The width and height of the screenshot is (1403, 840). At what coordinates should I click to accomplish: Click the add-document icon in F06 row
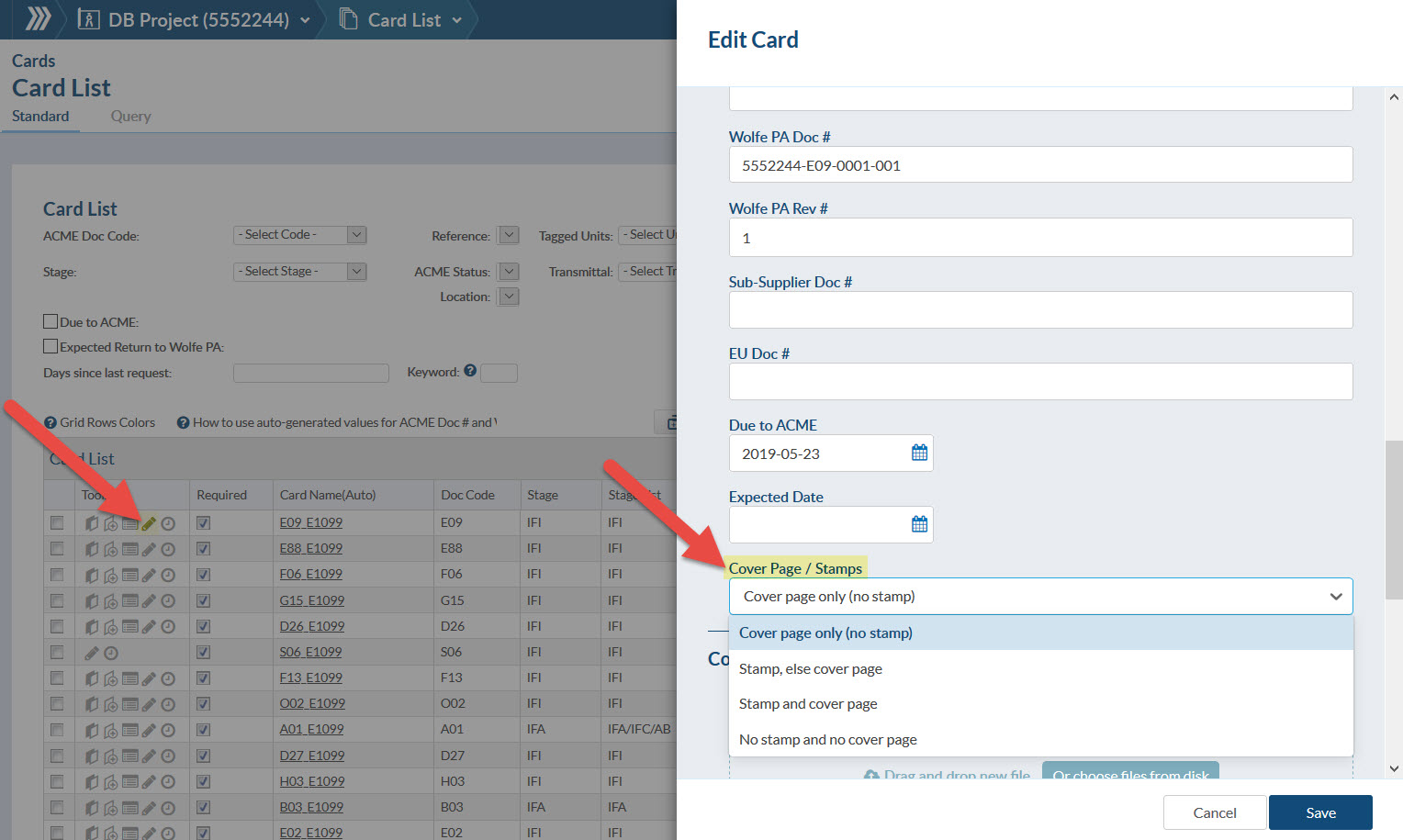[x=110, y=575]
